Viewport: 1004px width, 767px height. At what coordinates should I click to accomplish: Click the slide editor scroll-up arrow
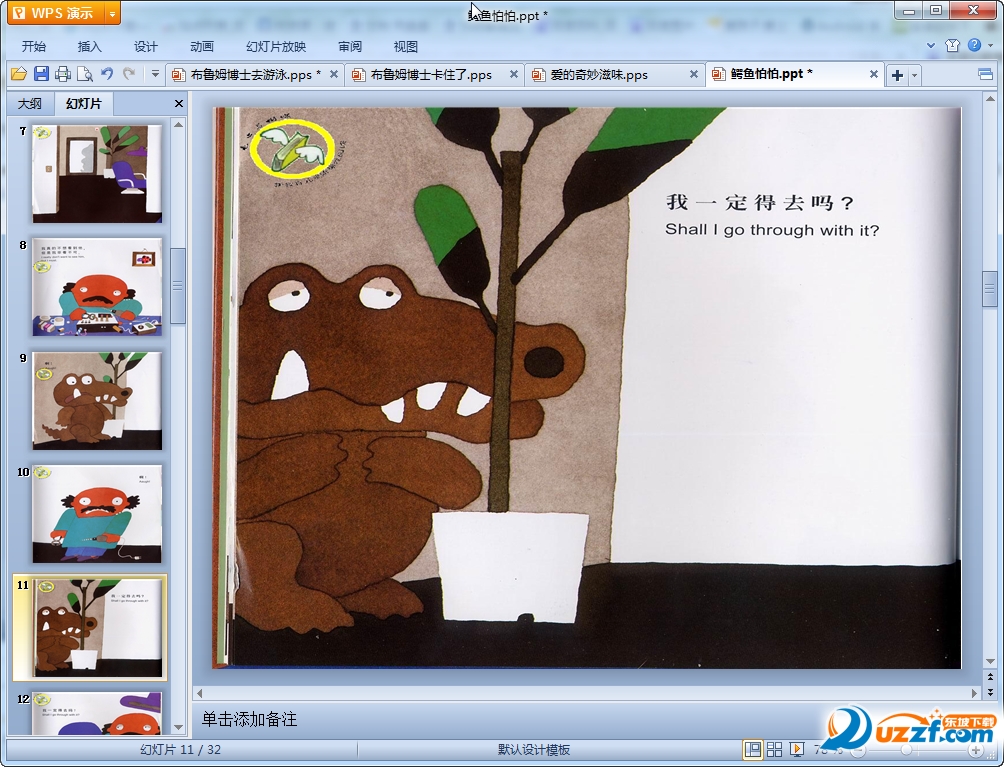(x=990, y=99)
